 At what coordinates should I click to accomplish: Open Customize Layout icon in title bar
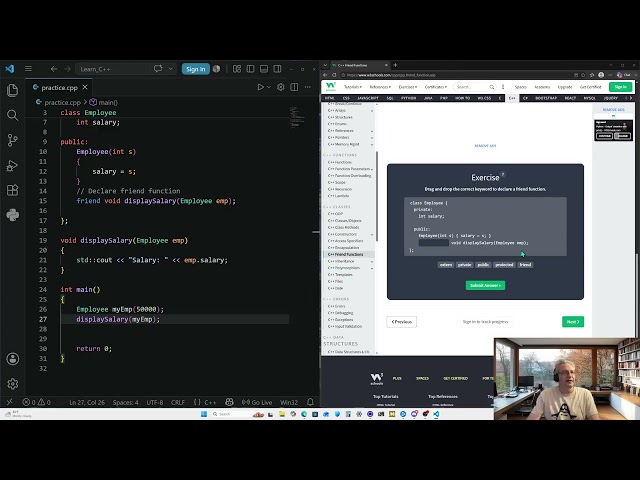click(x=237, y=69)
